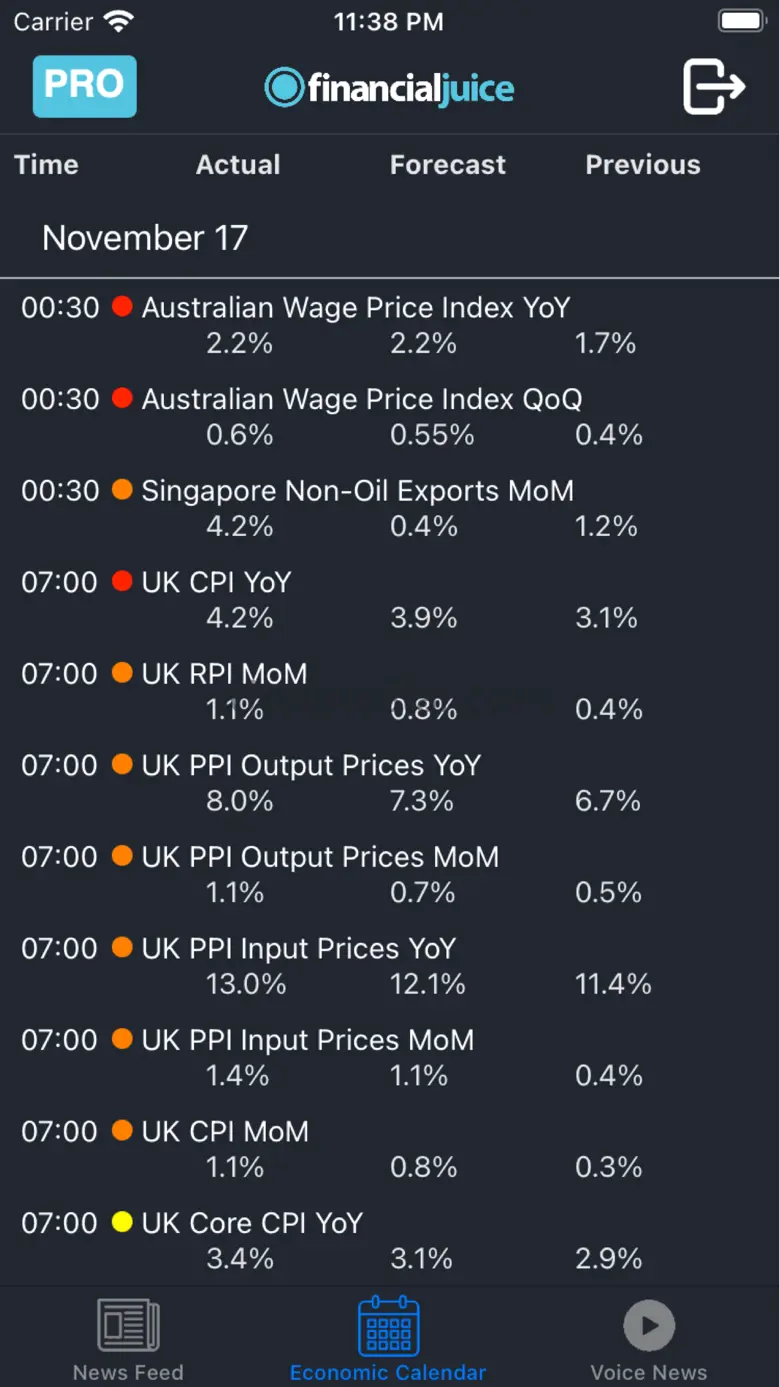Tap the yellow dot beside UK Core CPI YoY
The image size is (780, 1387).
pyautogui.click(x=122, y=1223)
